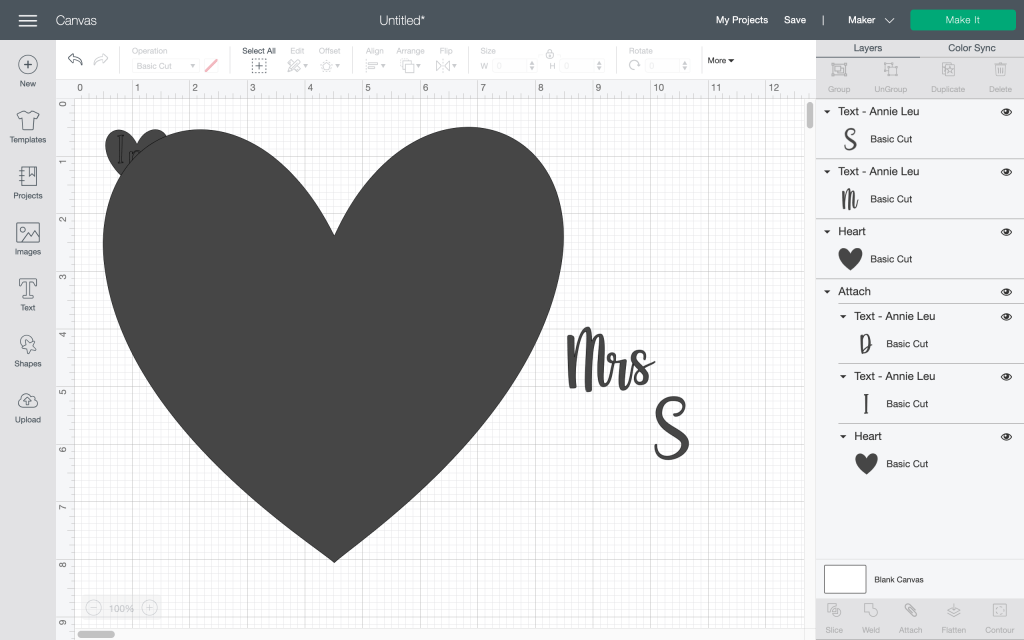This screenshot has height=640, width=1024.
Task: Click the New project icon
Action: coord(28,65)
